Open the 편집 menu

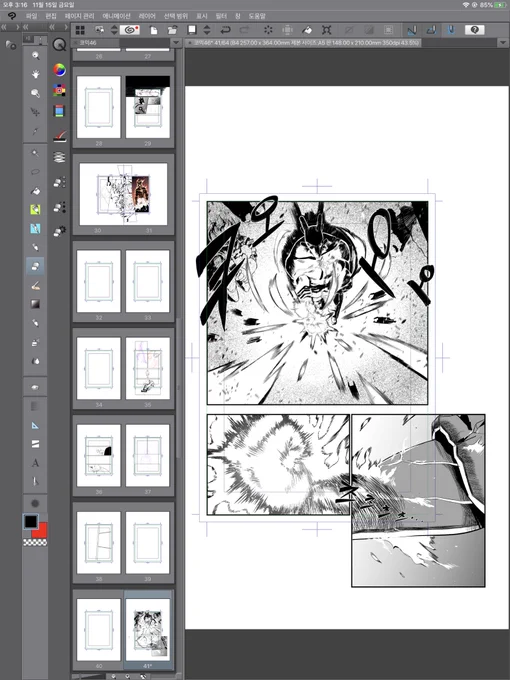click(x=51, y=16)
